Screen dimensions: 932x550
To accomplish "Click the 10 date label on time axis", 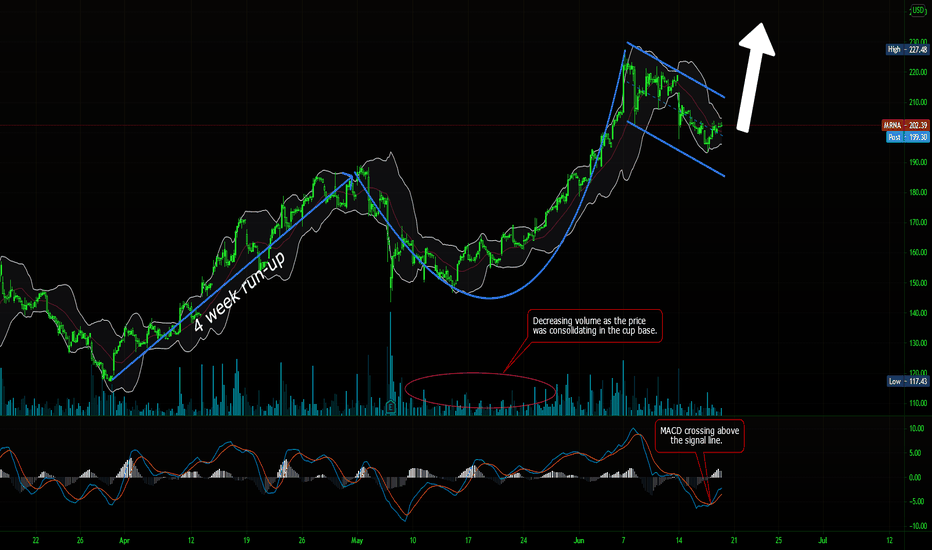I will coord(413,540).
